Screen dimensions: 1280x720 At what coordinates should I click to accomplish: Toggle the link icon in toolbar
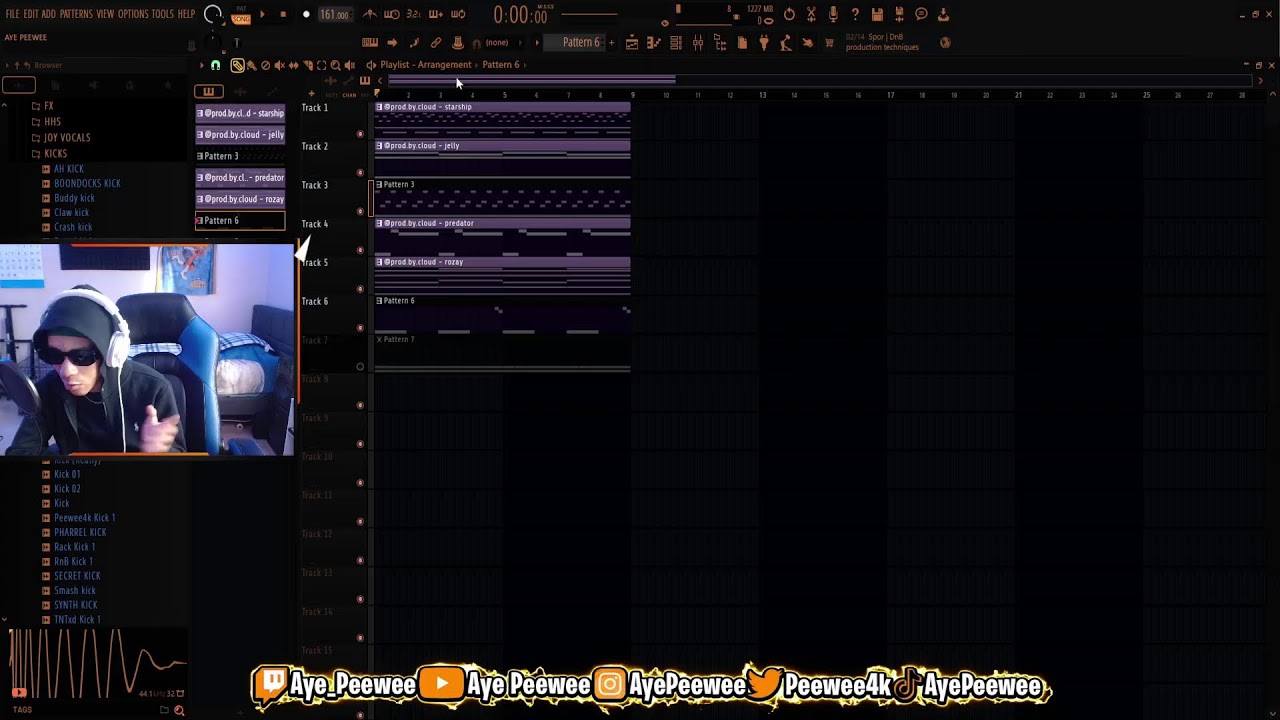pyautogui.click(x=435, y=43)
